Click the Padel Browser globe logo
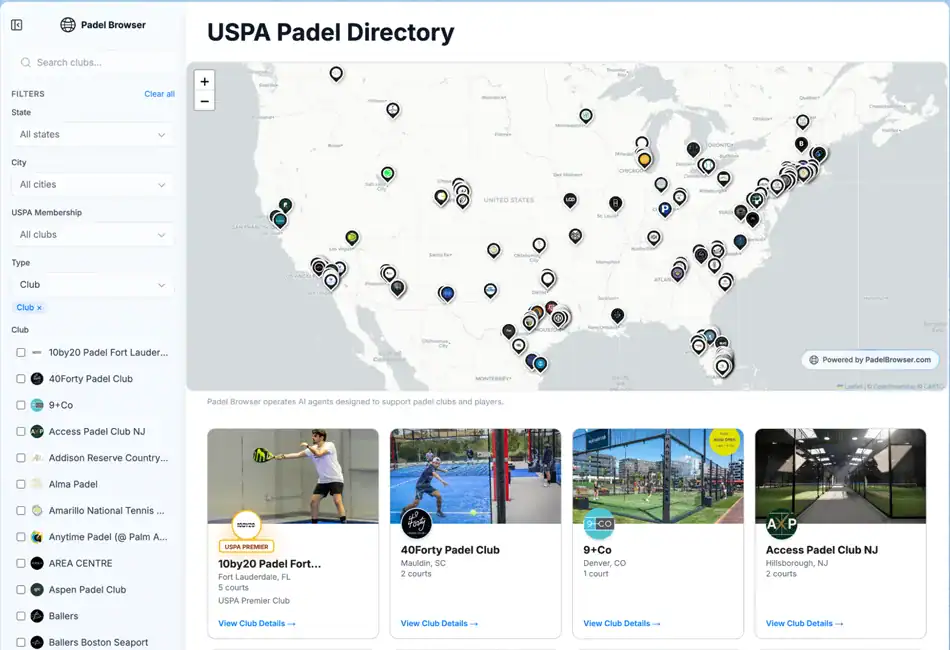The width and height of the screenshot is (950, 650). pyautogui.click(x=66, y=25)
